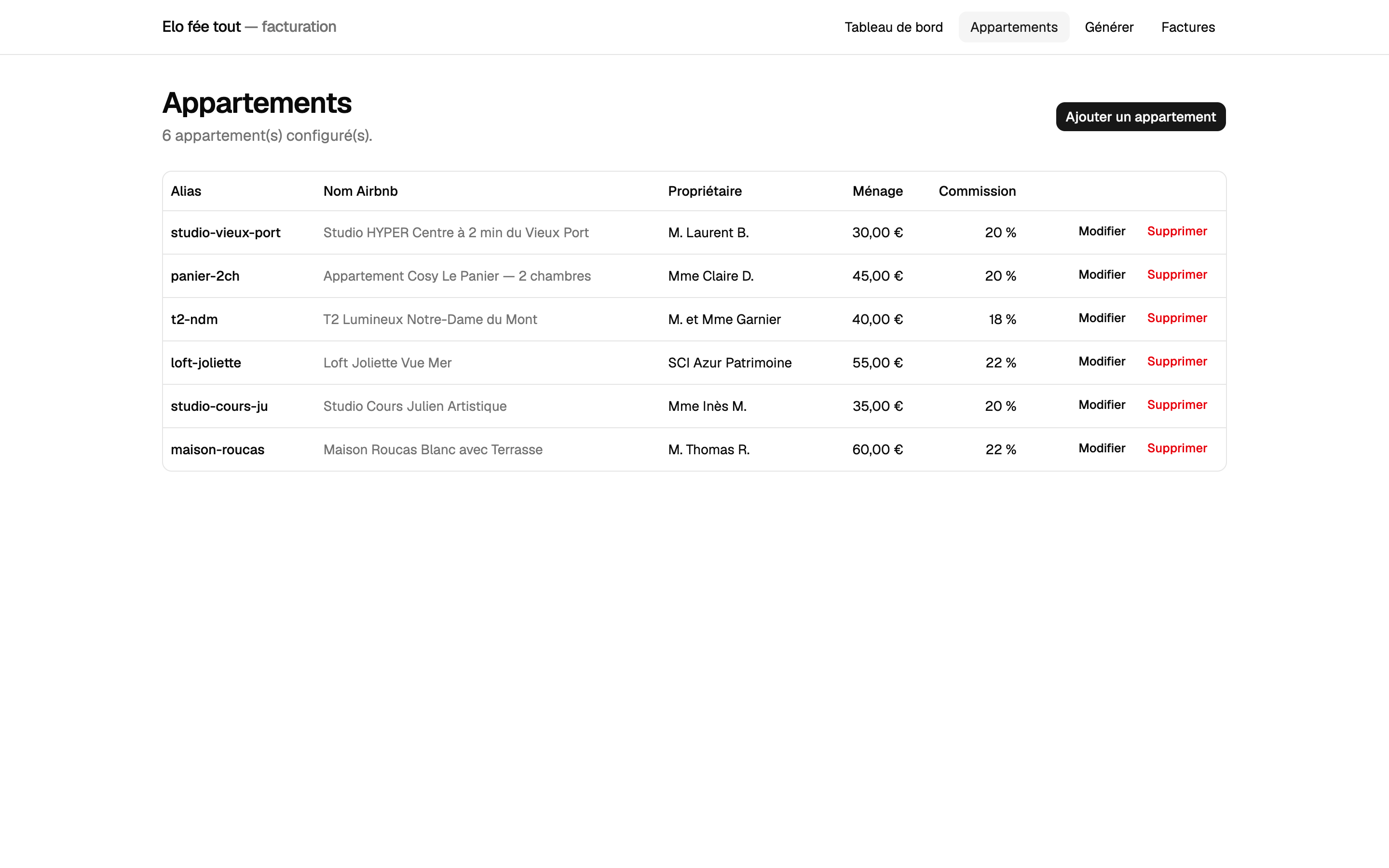Click the Elo fée tout logo title
Image resolution: width=1389 pixels, height=868 pixels.
[x=249, y=27]
